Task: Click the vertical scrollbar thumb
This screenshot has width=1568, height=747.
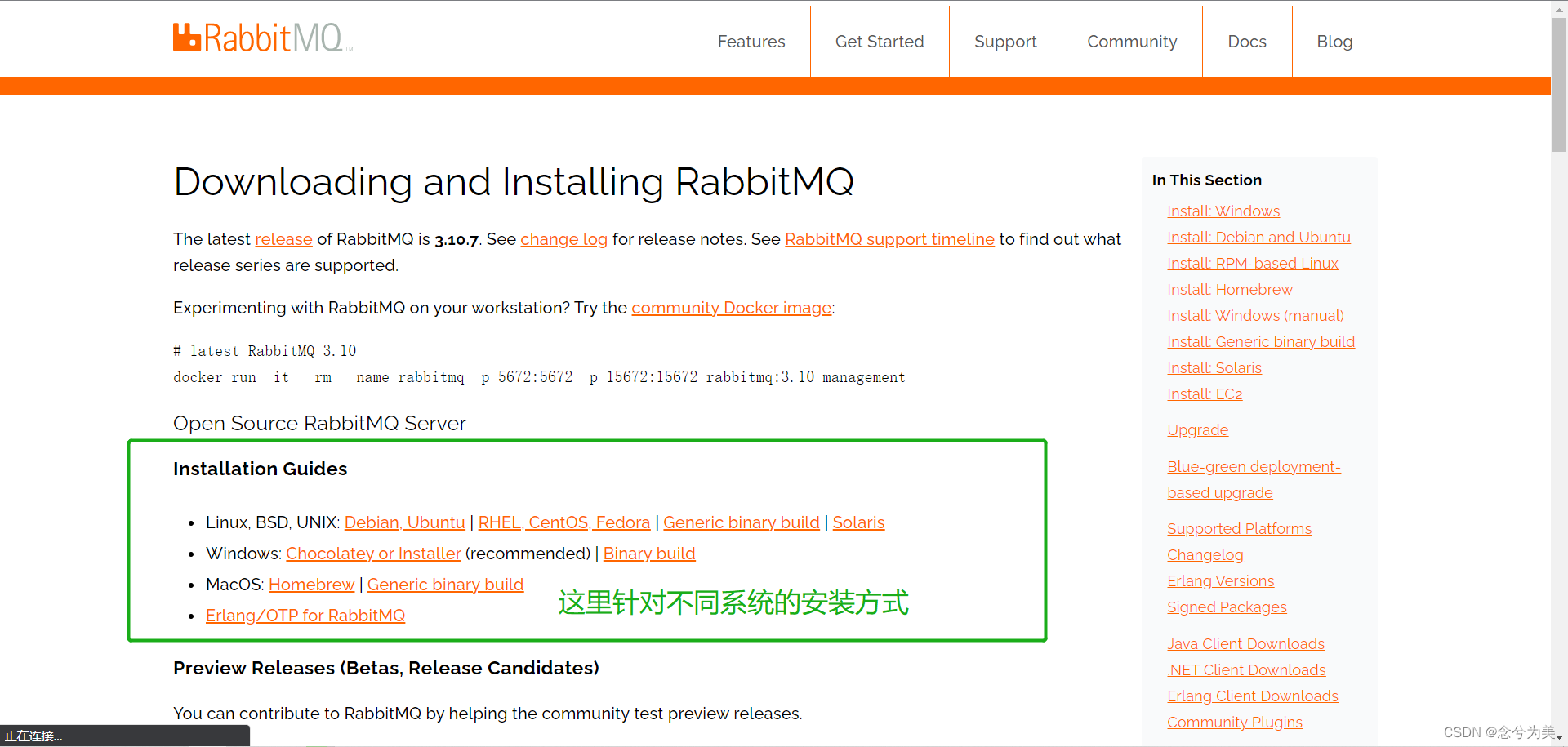Action: coord(1559,85)
